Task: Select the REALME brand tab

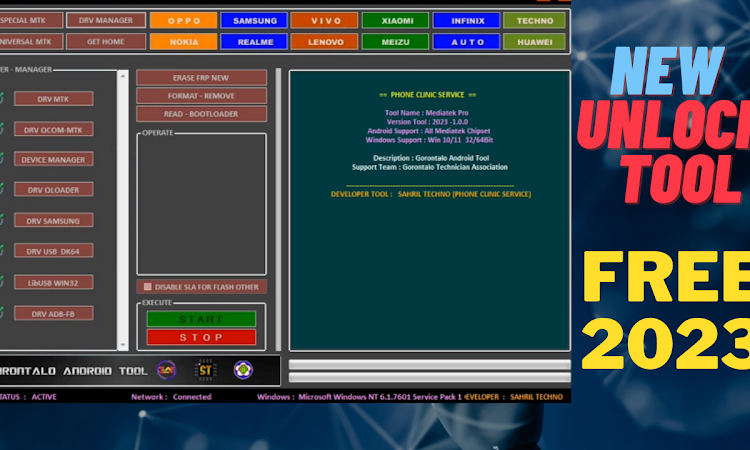Action: point(254,42)
